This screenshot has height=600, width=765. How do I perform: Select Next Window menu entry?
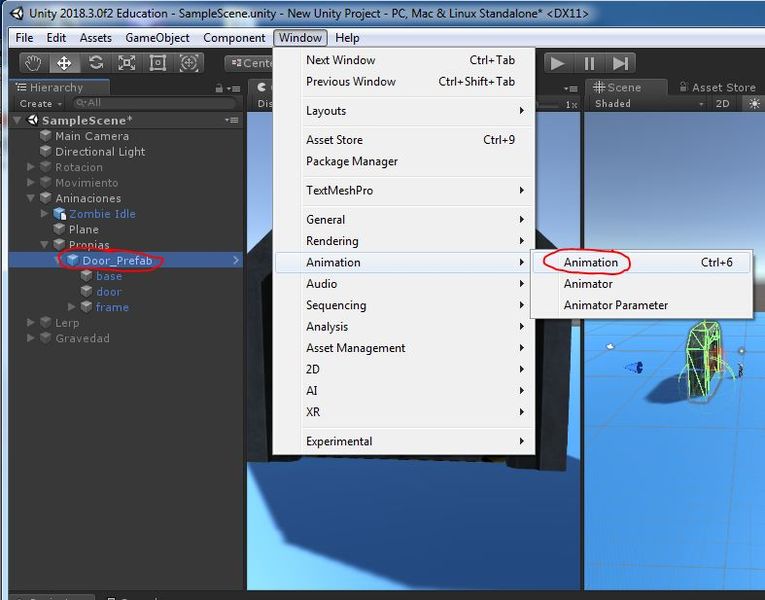click(x=404, y=60)
